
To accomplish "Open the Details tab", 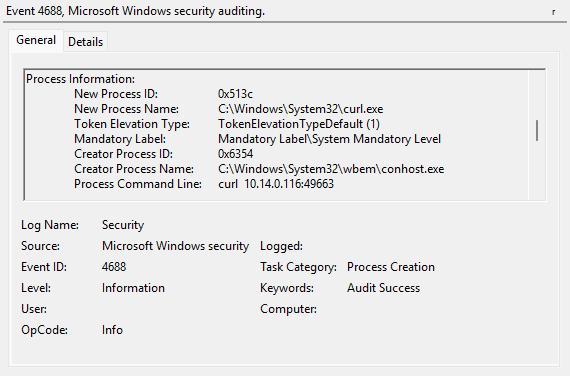I will (x=85, y=42).
